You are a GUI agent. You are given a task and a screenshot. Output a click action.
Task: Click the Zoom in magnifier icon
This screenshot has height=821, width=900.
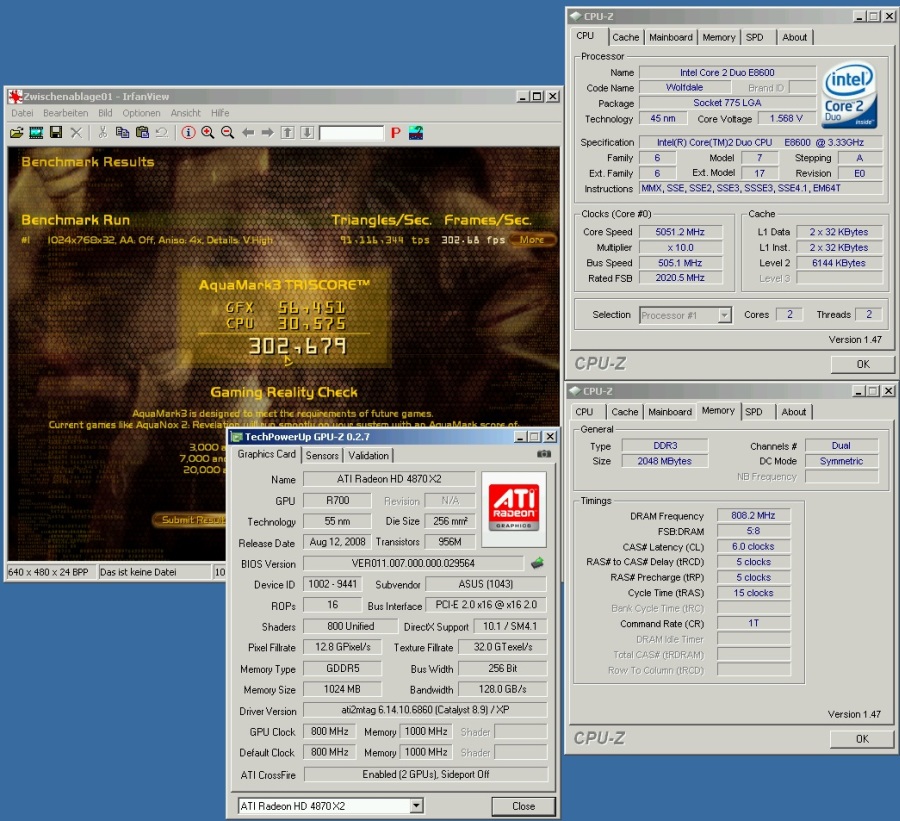click(208, 133)
